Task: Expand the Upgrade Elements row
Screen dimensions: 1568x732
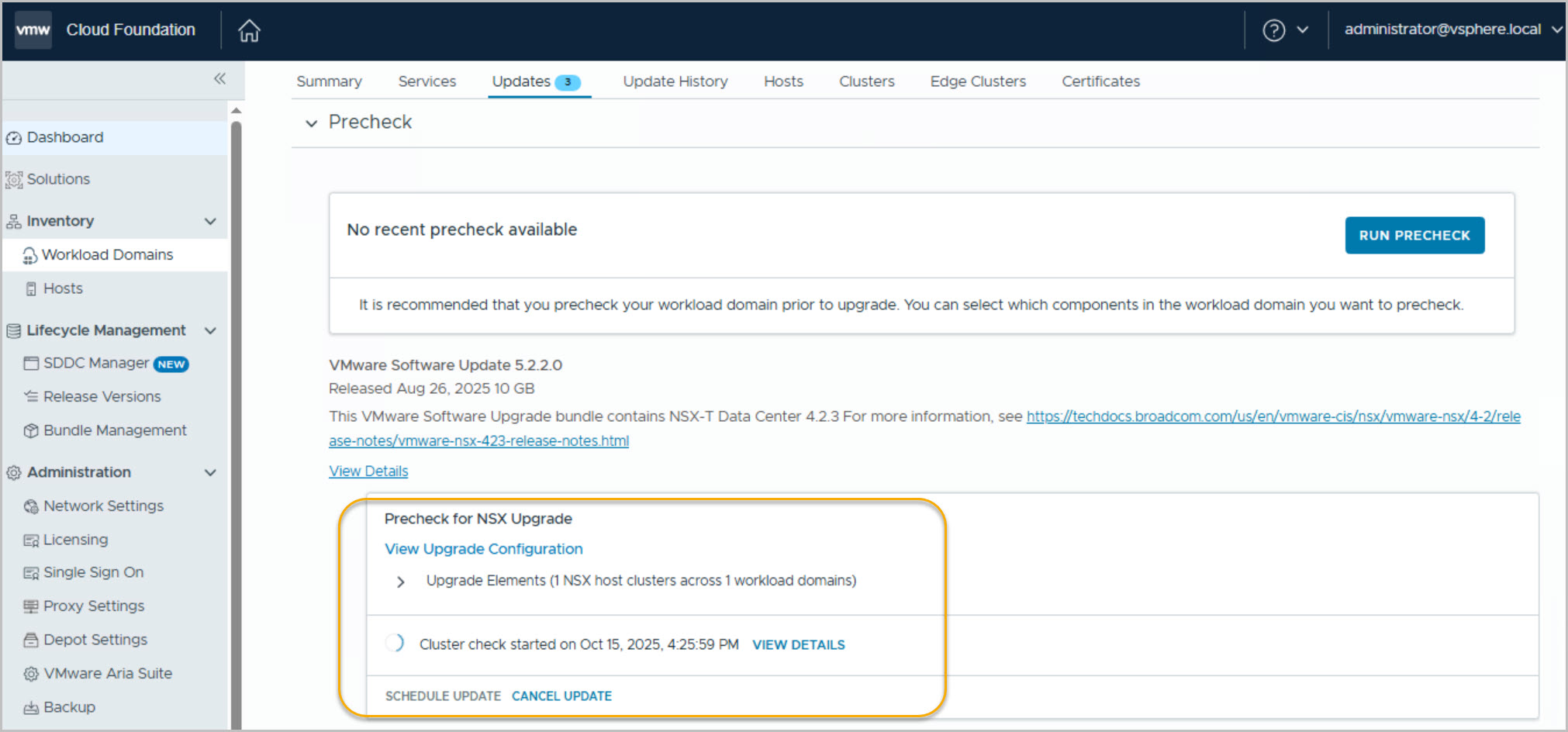Action: [x=400, y=582]
